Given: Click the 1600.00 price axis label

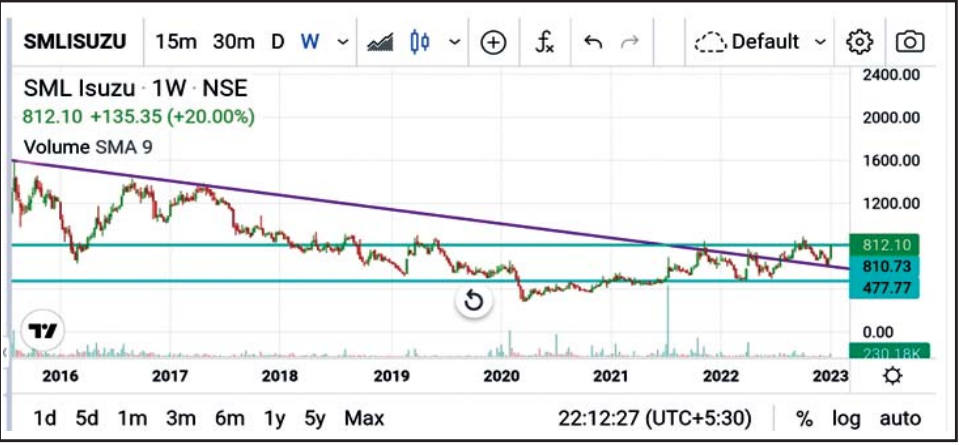Looking at the screenshot, I should [891, 161].
